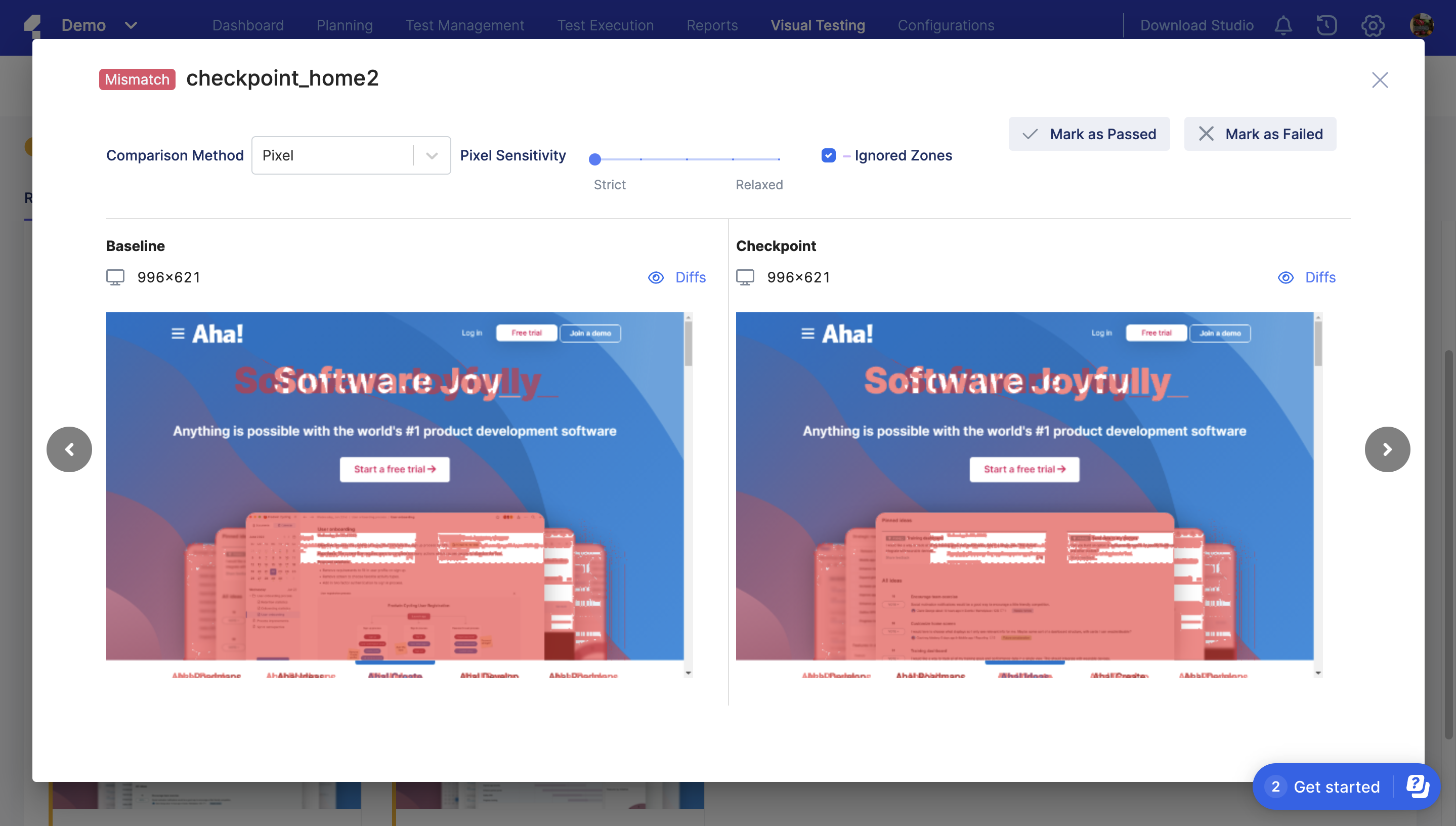The height and width of the screenshot is (826, 1456).
Task: Open the Test Management menu
Action: [x=465, y=25]
